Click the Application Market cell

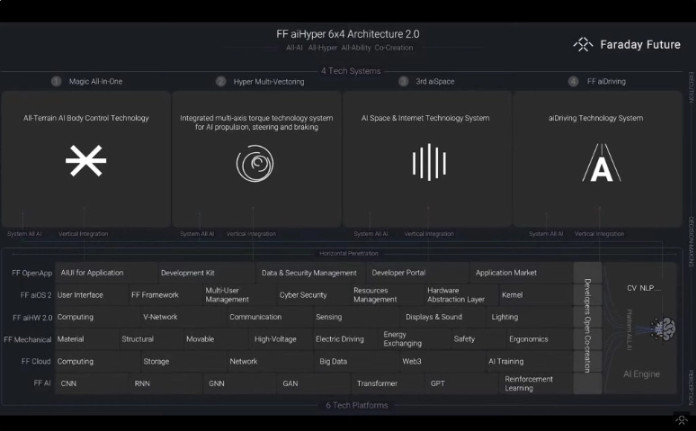click(x=521, y=273)
